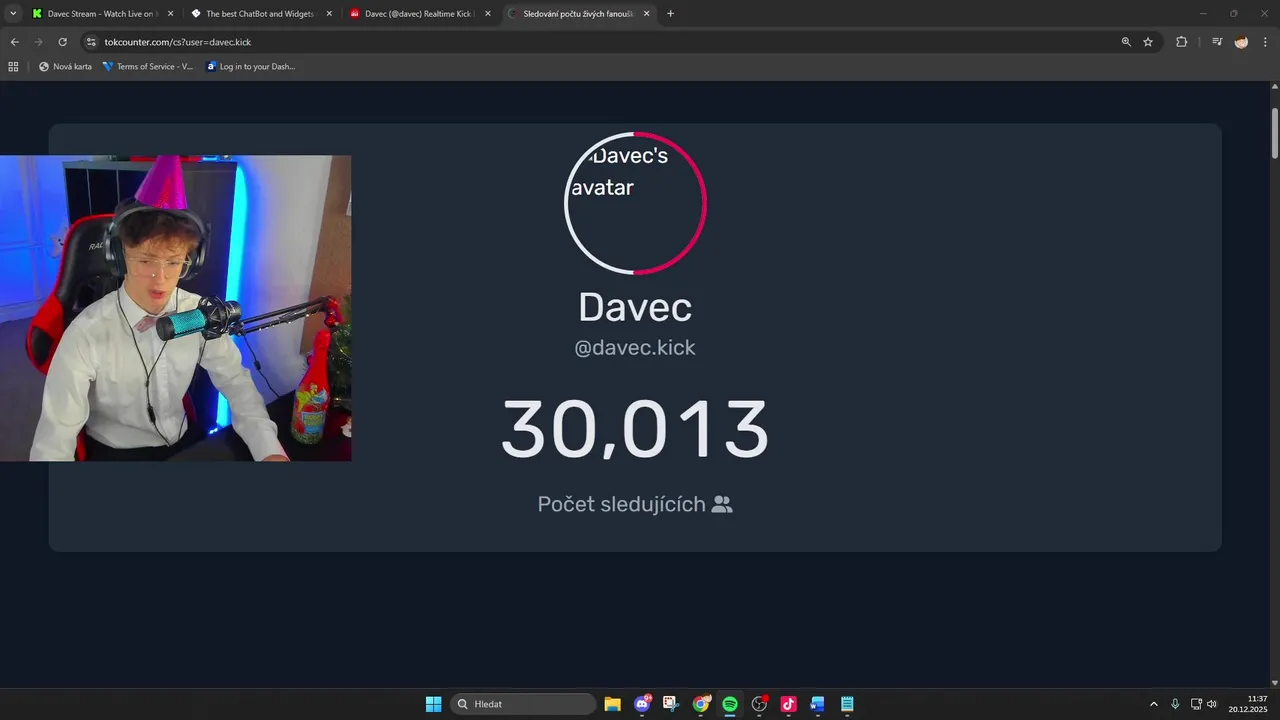
Task: Switch to Davec Stream Kick tab
Action: click(101, 14)
